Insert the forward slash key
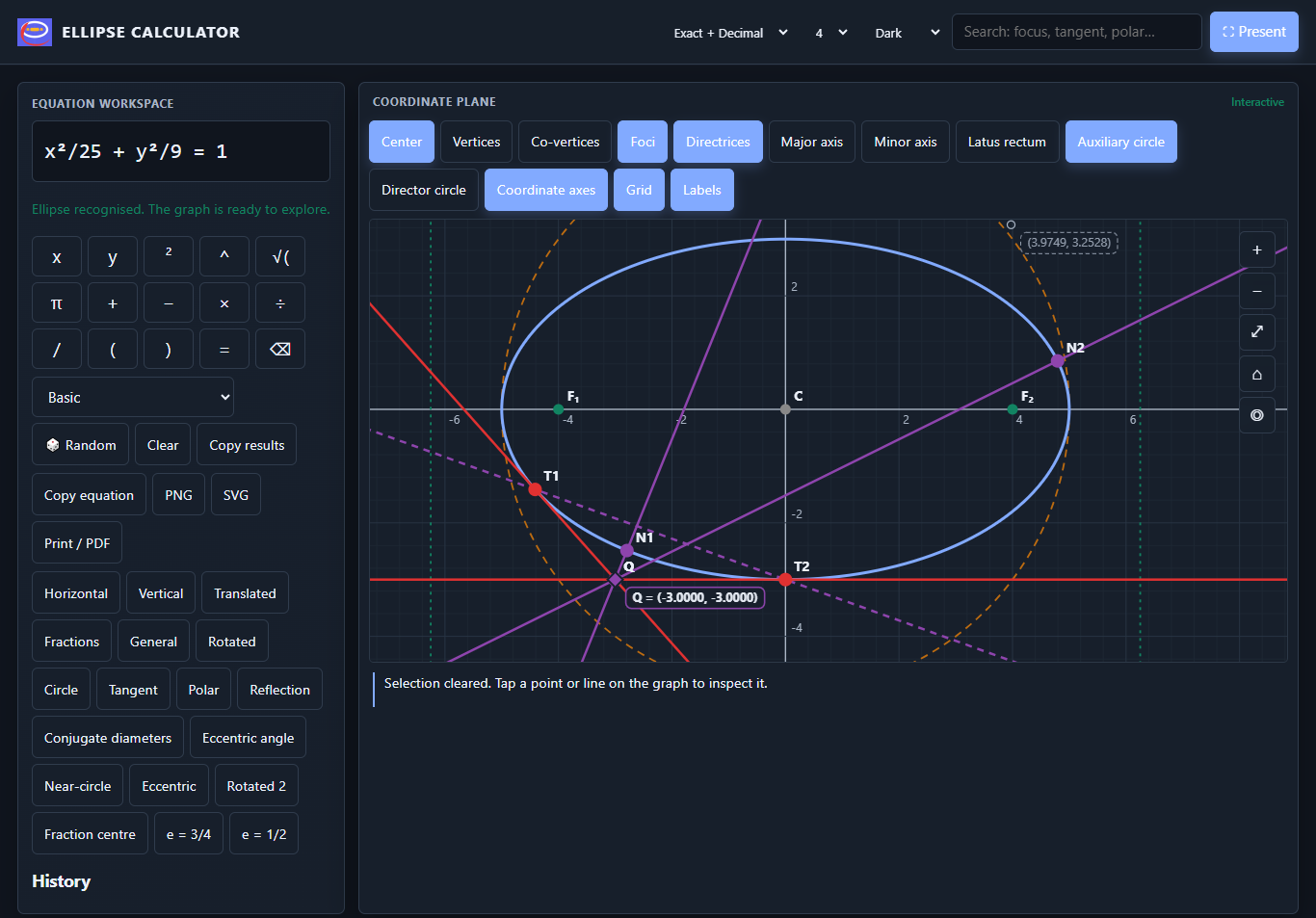The width and height of the screenshot is (1316, 918). 57,349
